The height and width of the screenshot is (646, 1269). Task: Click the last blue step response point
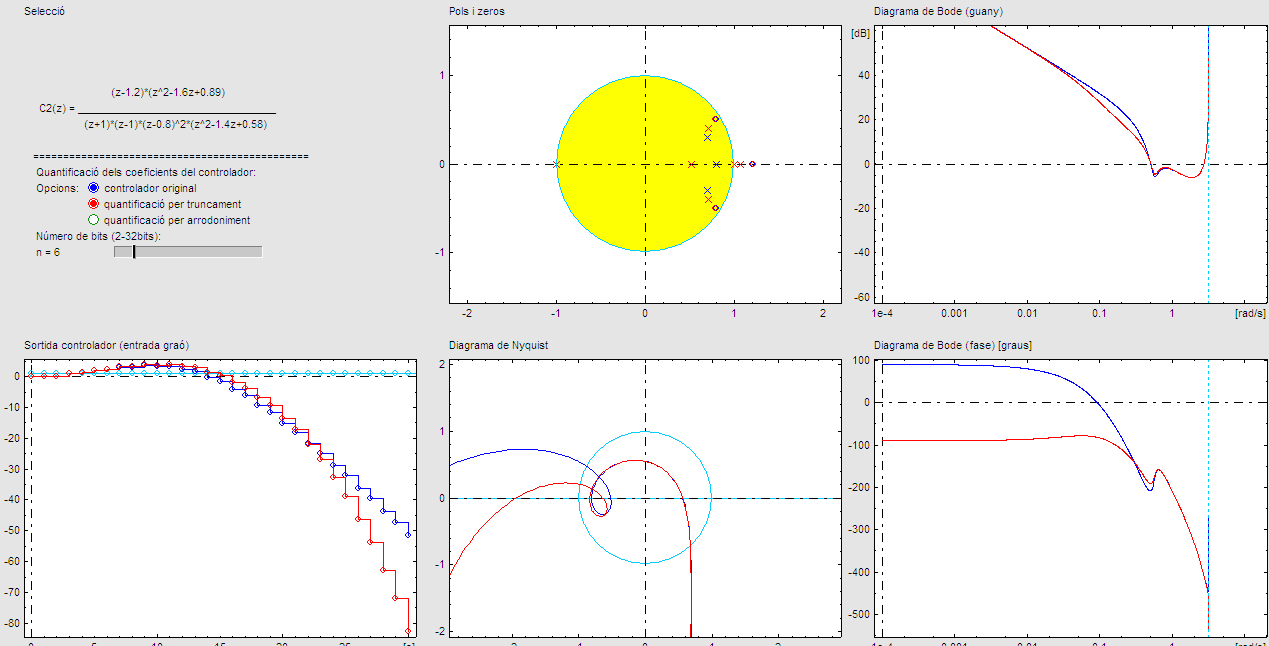click(408, 535)
